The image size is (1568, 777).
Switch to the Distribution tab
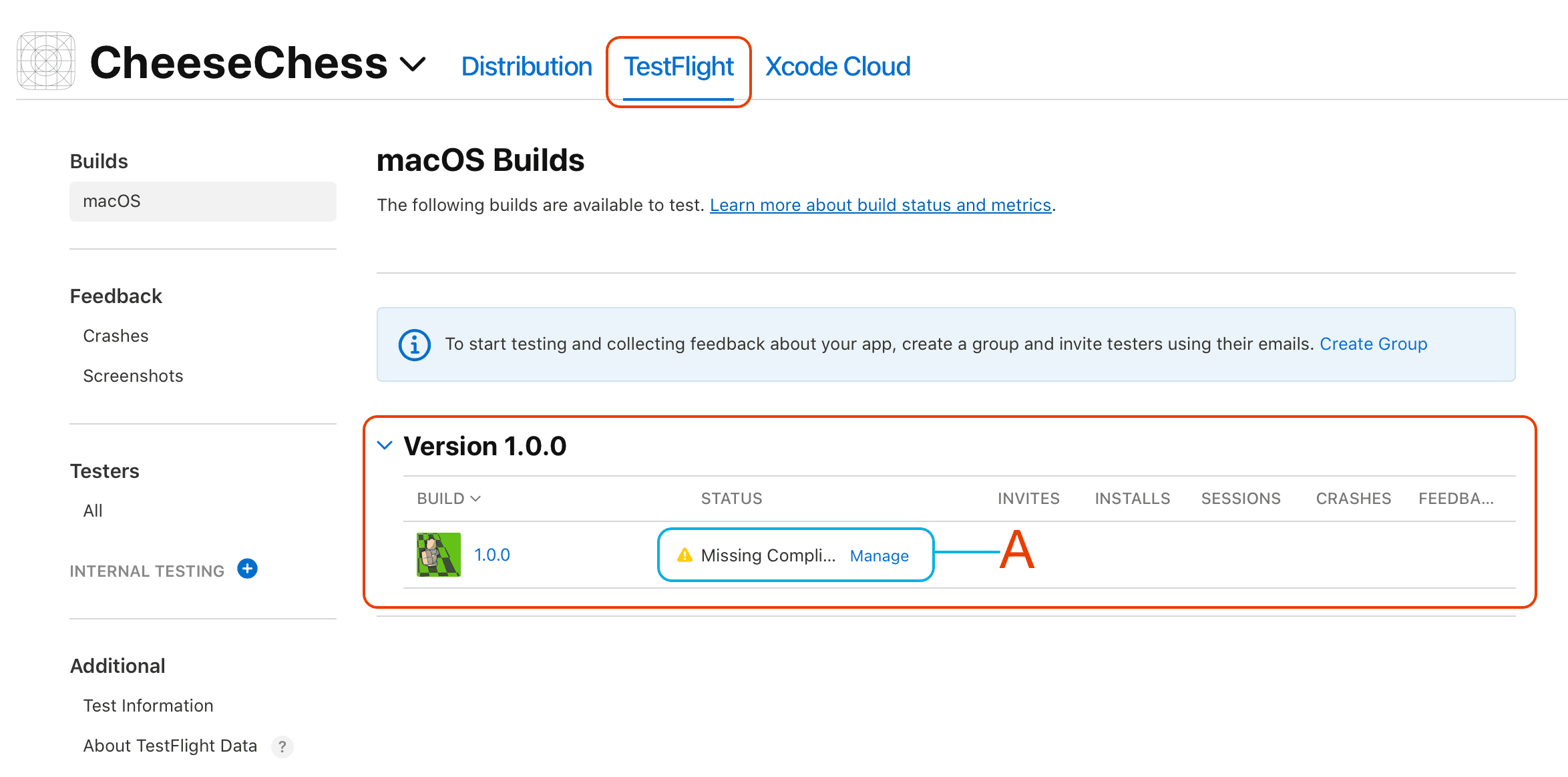coord(526,66)
